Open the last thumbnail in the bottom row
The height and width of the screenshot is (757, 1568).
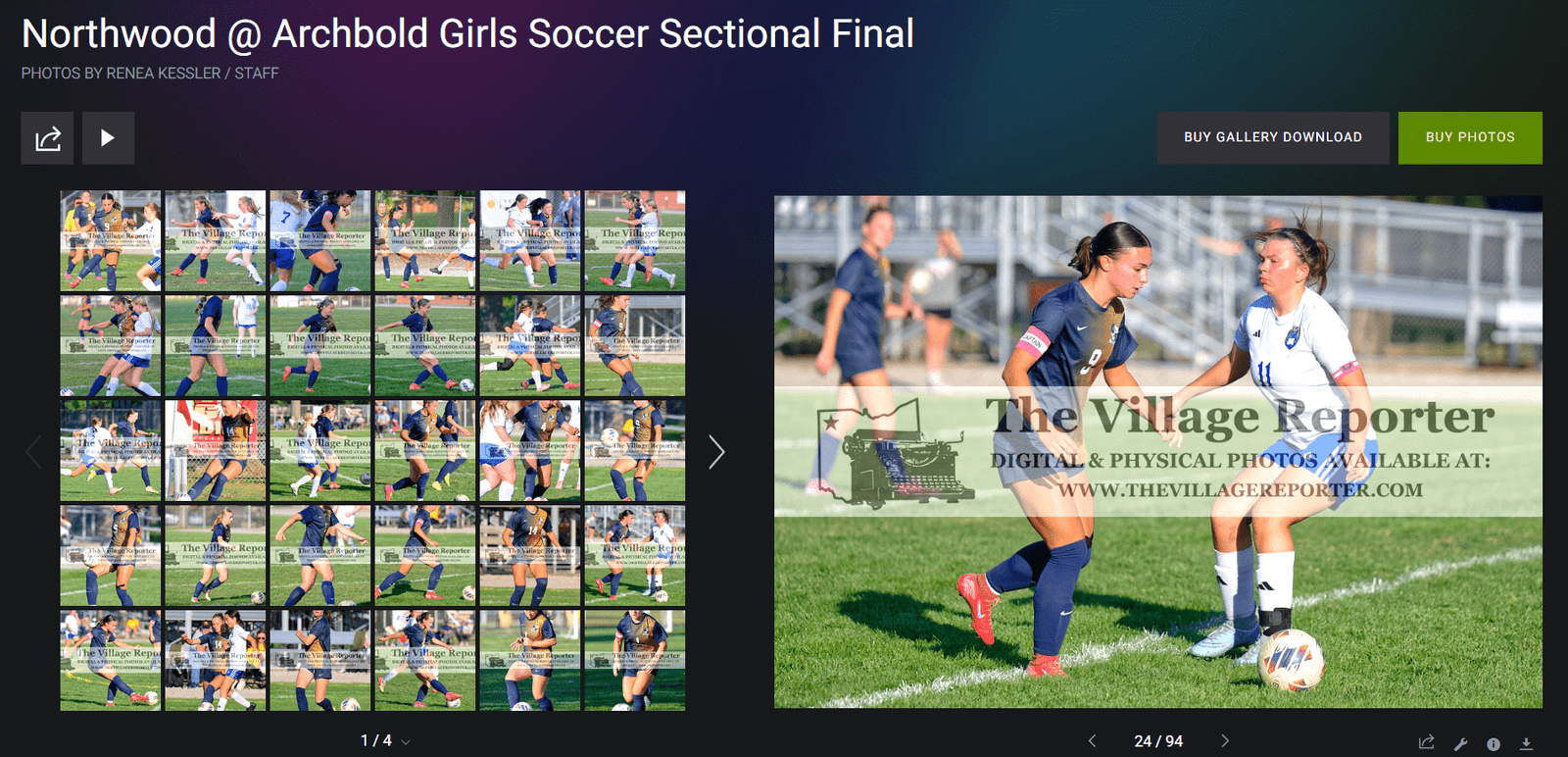[635, 660]
